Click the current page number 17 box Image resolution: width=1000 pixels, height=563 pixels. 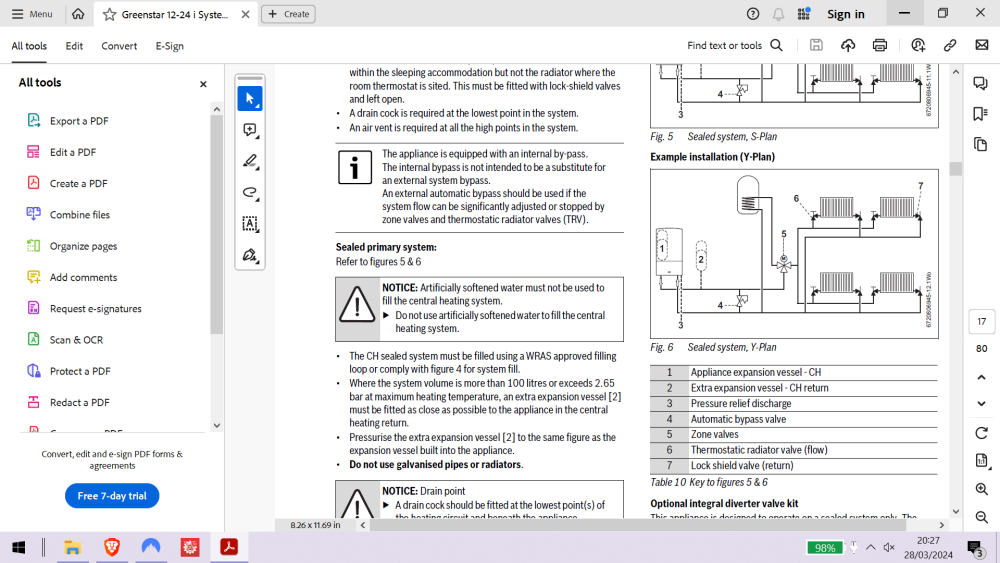click(981, 321)
